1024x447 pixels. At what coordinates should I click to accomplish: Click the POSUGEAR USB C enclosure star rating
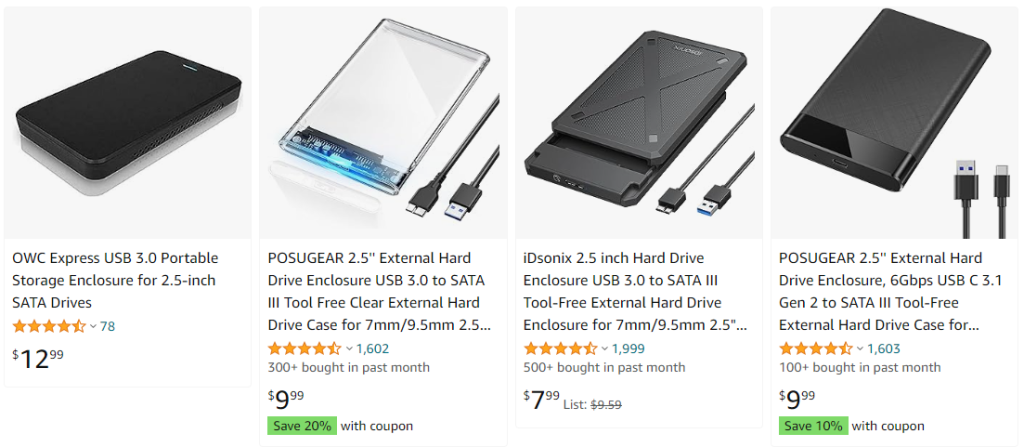click(816, 349)
